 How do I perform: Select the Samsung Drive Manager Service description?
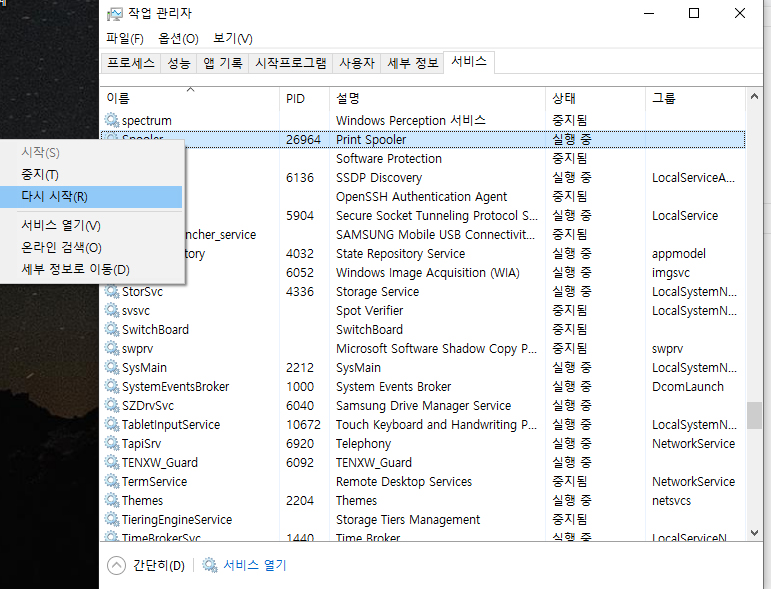click(x=423, y=406)
